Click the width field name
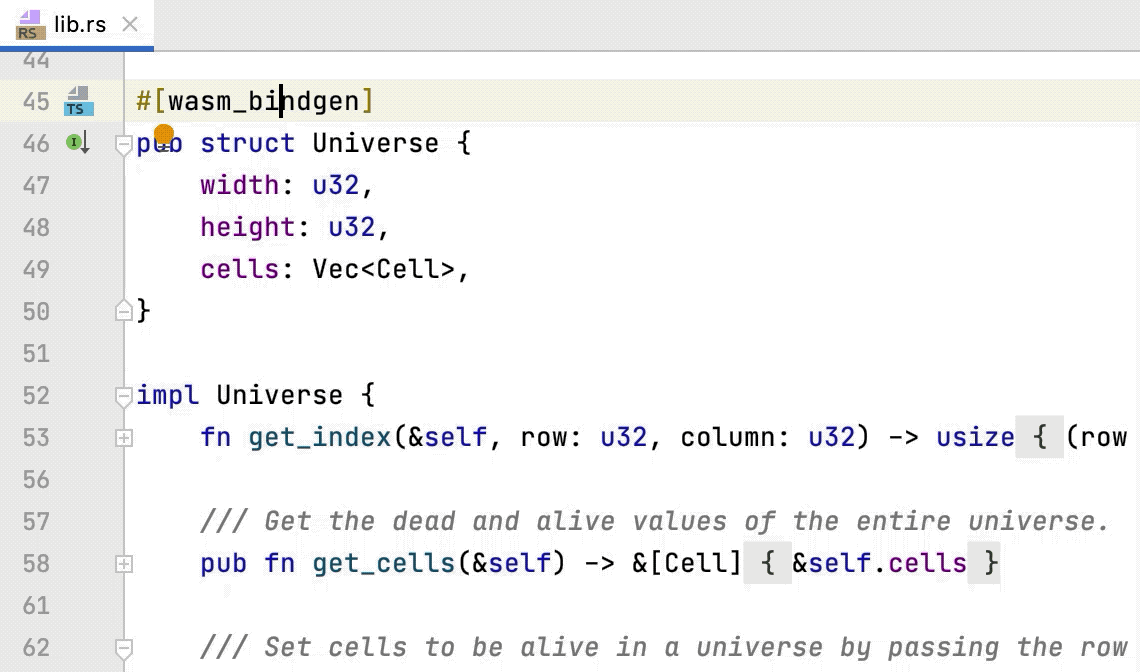 click(x=239, y=185)
